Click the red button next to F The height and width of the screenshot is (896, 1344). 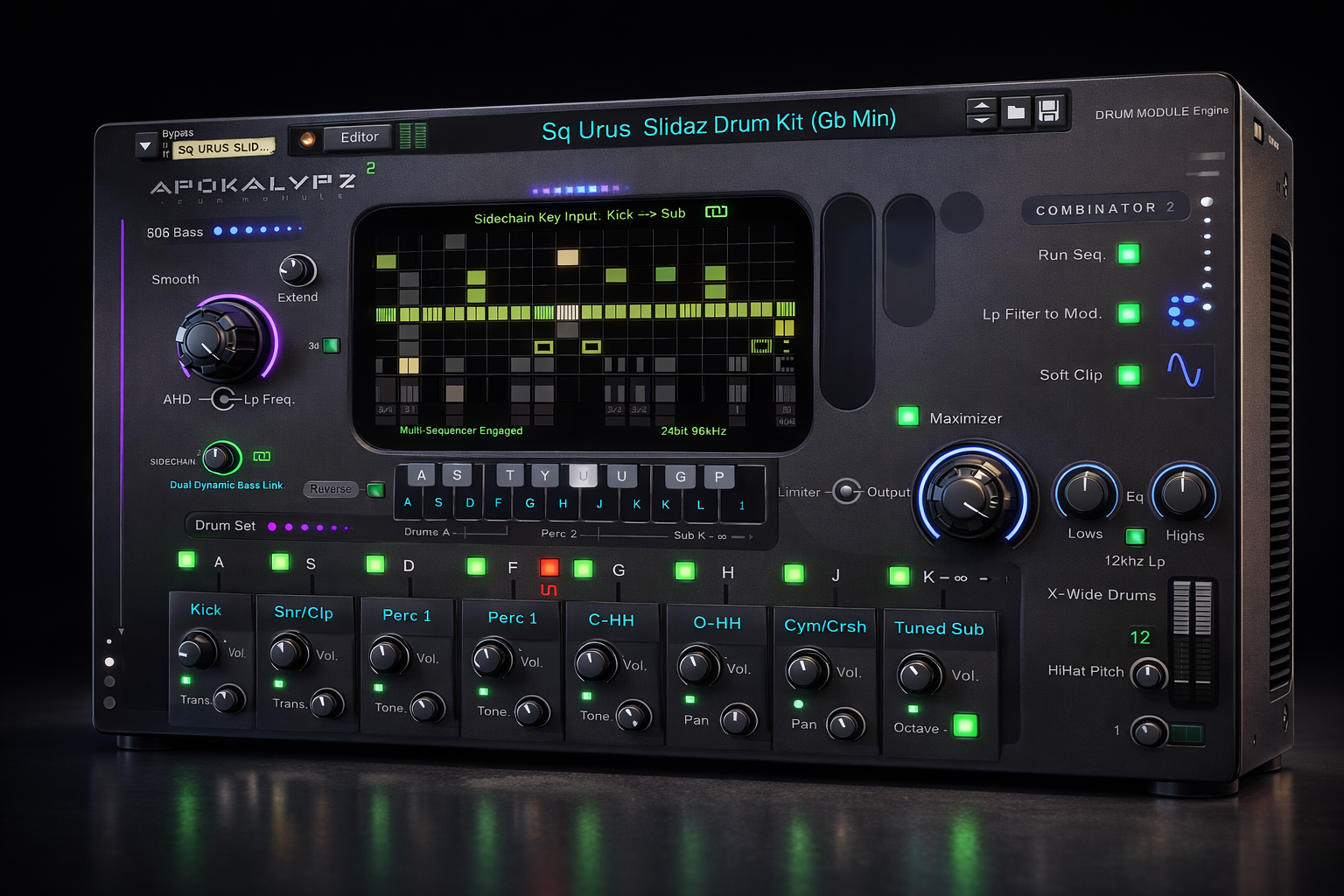(549, 567)
